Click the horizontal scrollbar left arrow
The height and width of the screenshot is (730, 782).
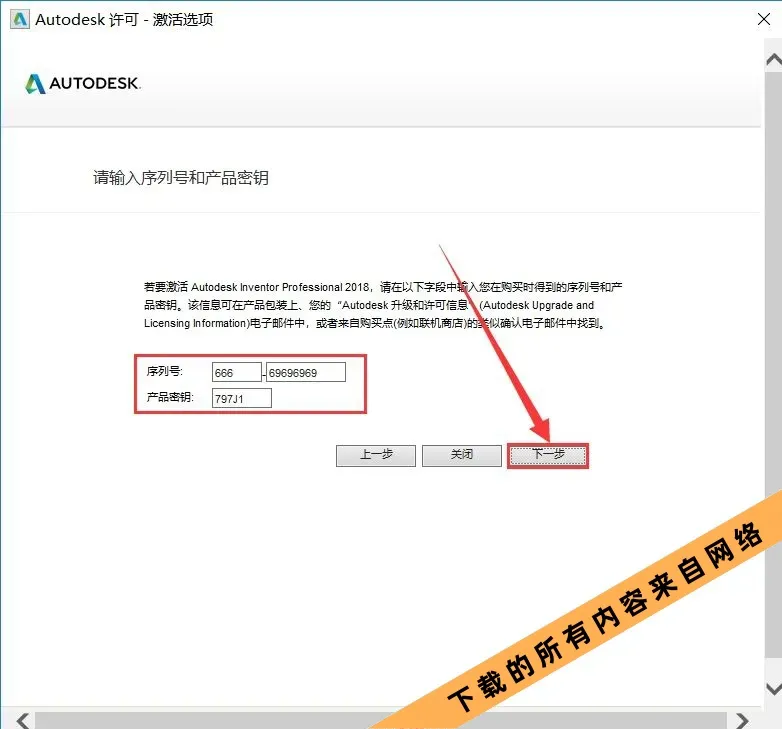(x=22, y=721)
